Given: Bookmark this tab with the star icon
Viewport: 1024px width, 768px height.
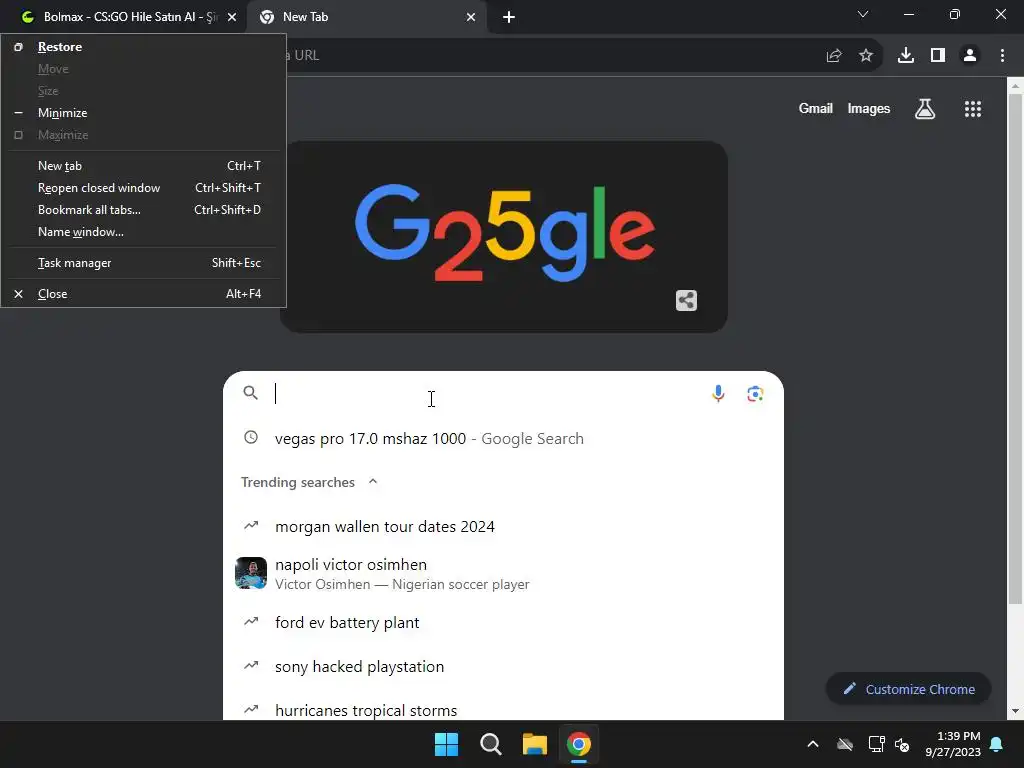Looking at the screenshot, I should (865, 56).
